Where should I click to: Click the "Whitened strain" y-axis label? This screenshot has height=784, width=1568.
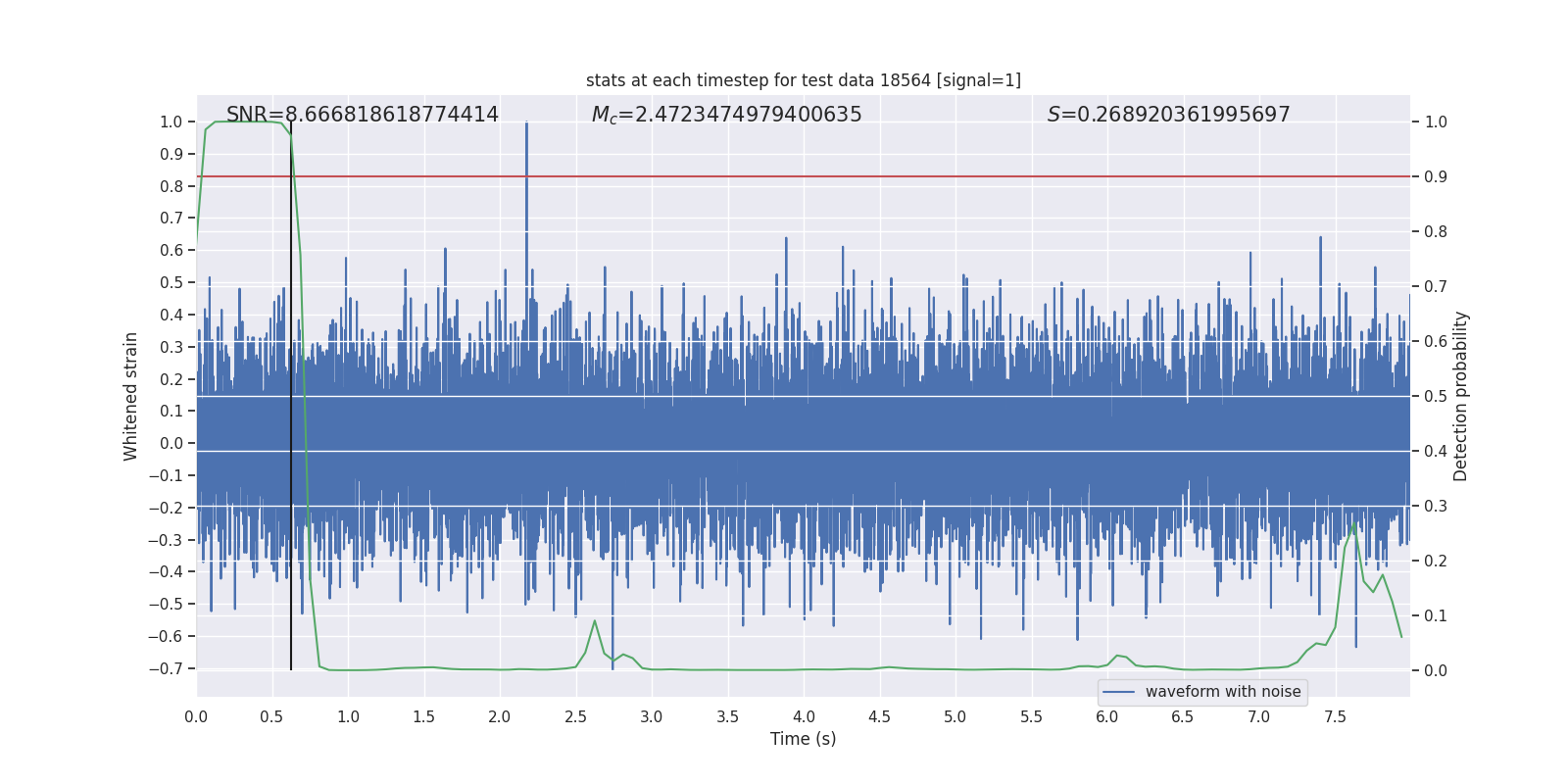(131, 396)
